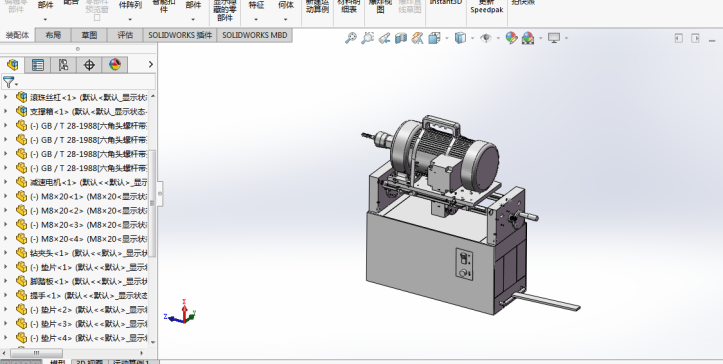Open the View Orientation dropdown arrow
Screen dimensions: 723x364
coord(447,38)
